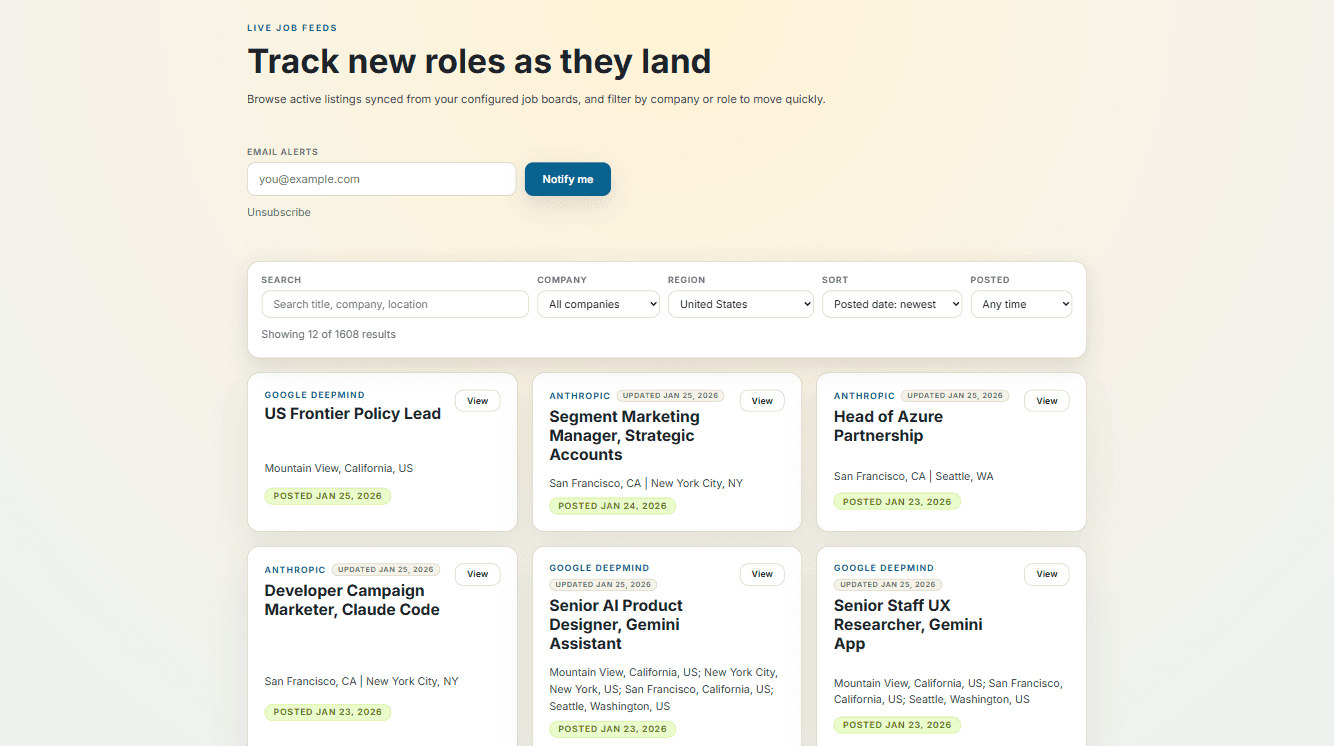View the Segment Marketing Manager listing
Viewport: 1334px width, 746px height.
coord(762,400)
